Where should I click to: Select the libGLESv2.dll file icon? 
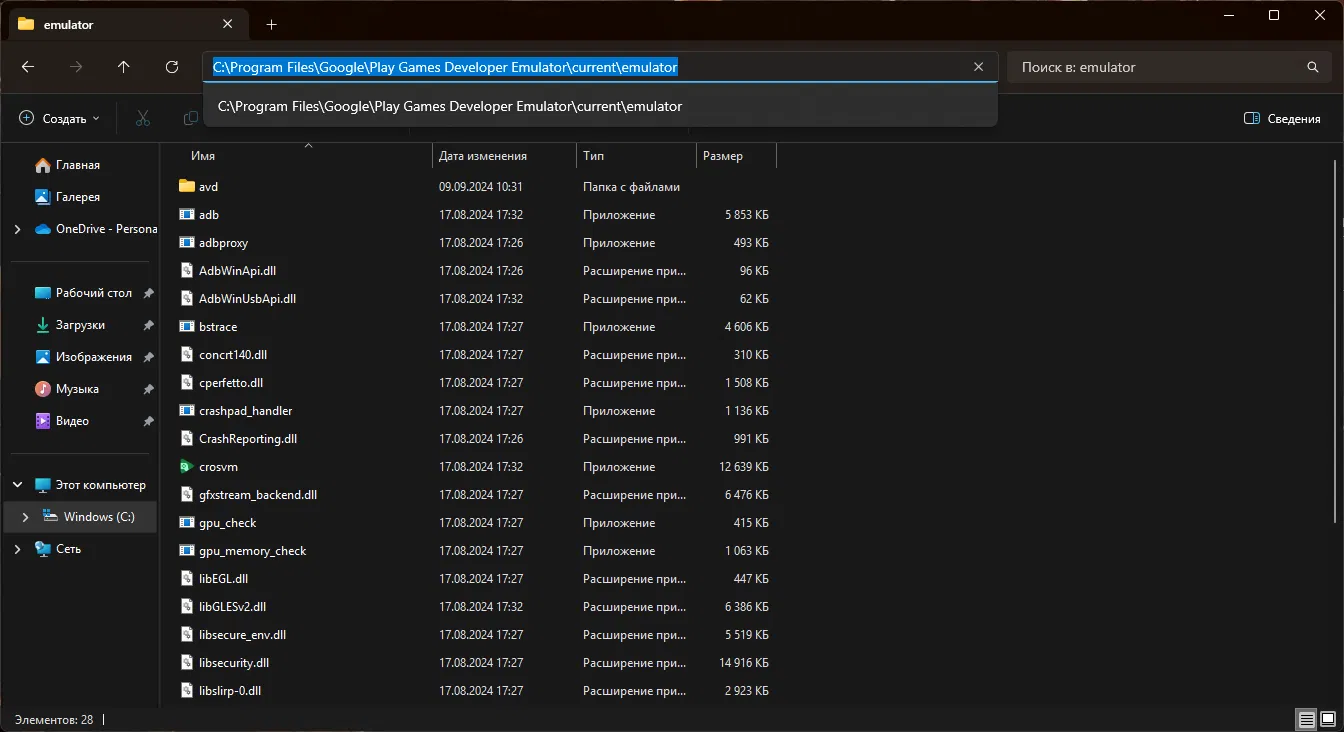pyautogui.click(x=186, y=607)
